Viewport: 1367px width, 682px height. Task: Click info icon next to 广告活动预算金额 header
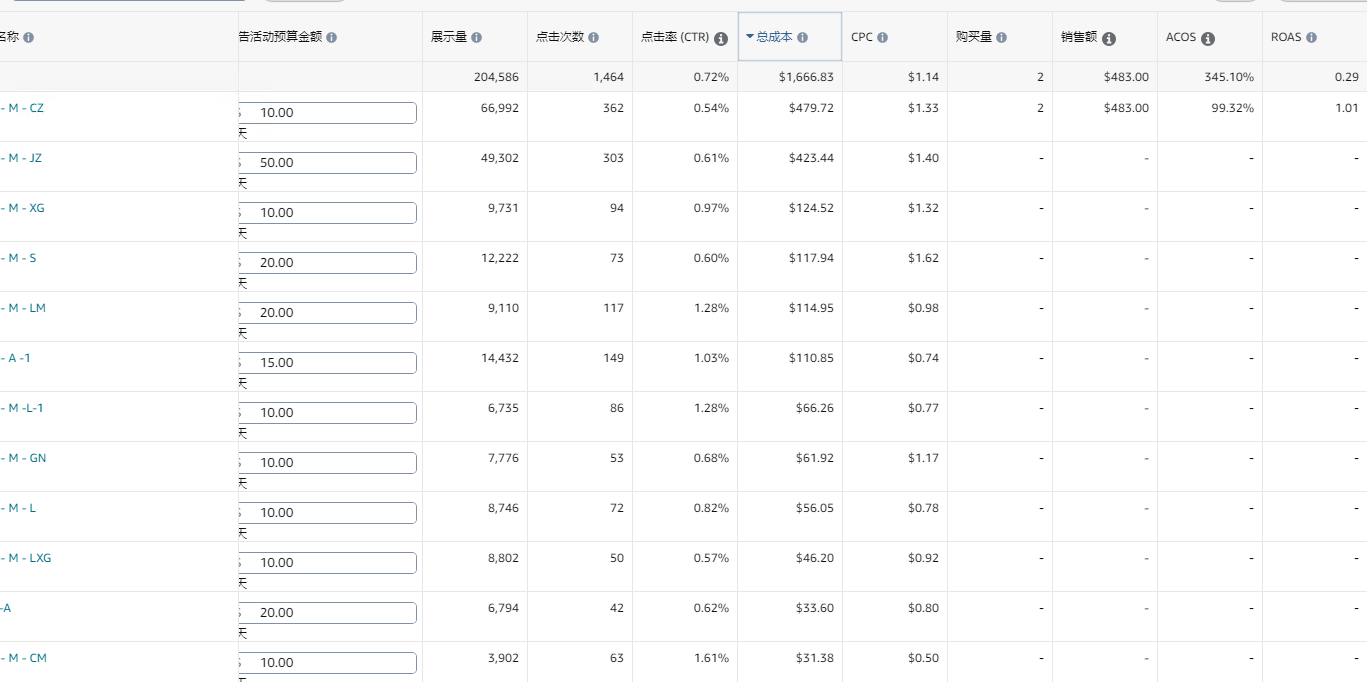coord(331,38)
